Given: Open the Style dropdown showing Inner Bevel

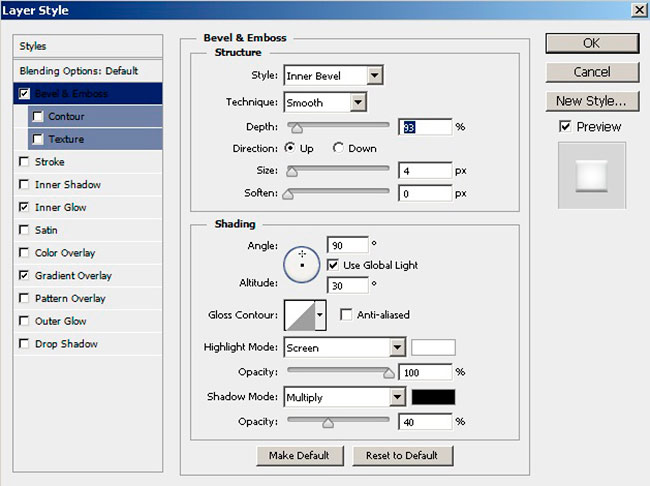Looking at the screenshot, I should pos(333,75).
